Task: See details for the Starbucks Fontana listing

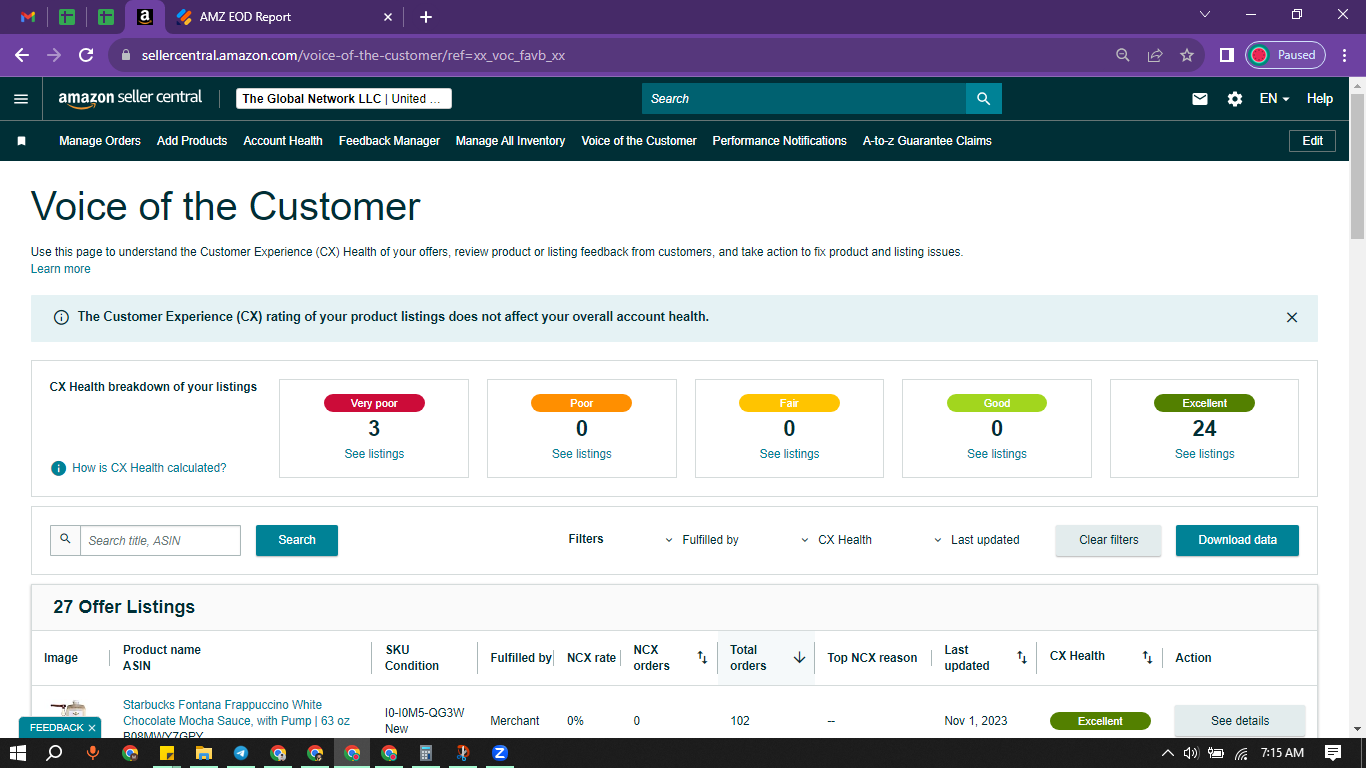Action: (1240, 721)
